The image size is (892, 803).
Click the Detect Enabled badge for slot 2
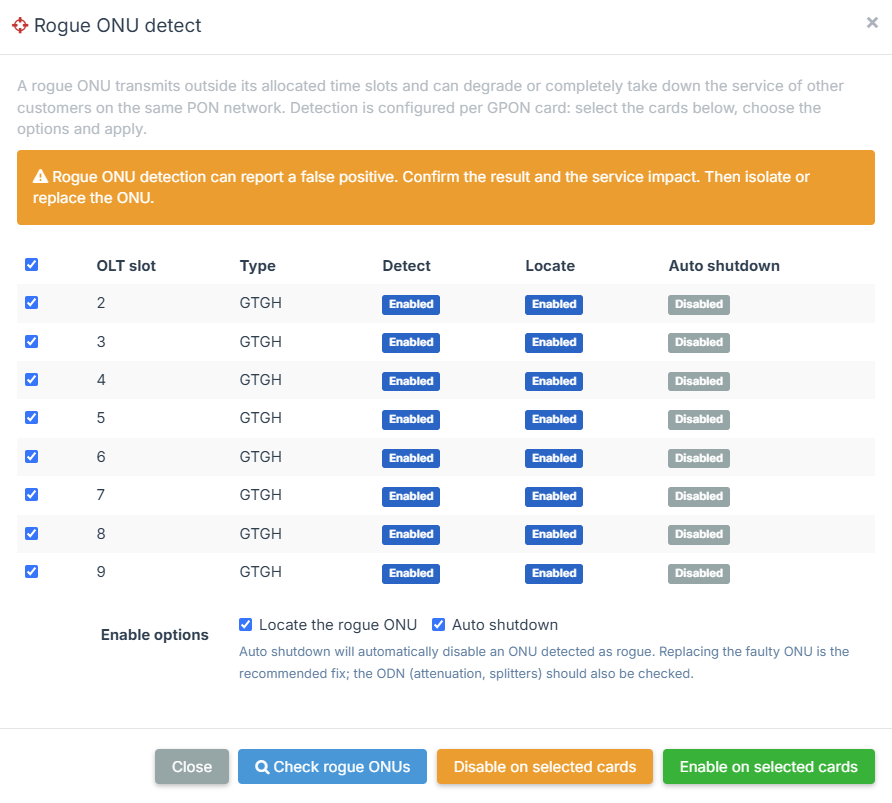point(411,304)
